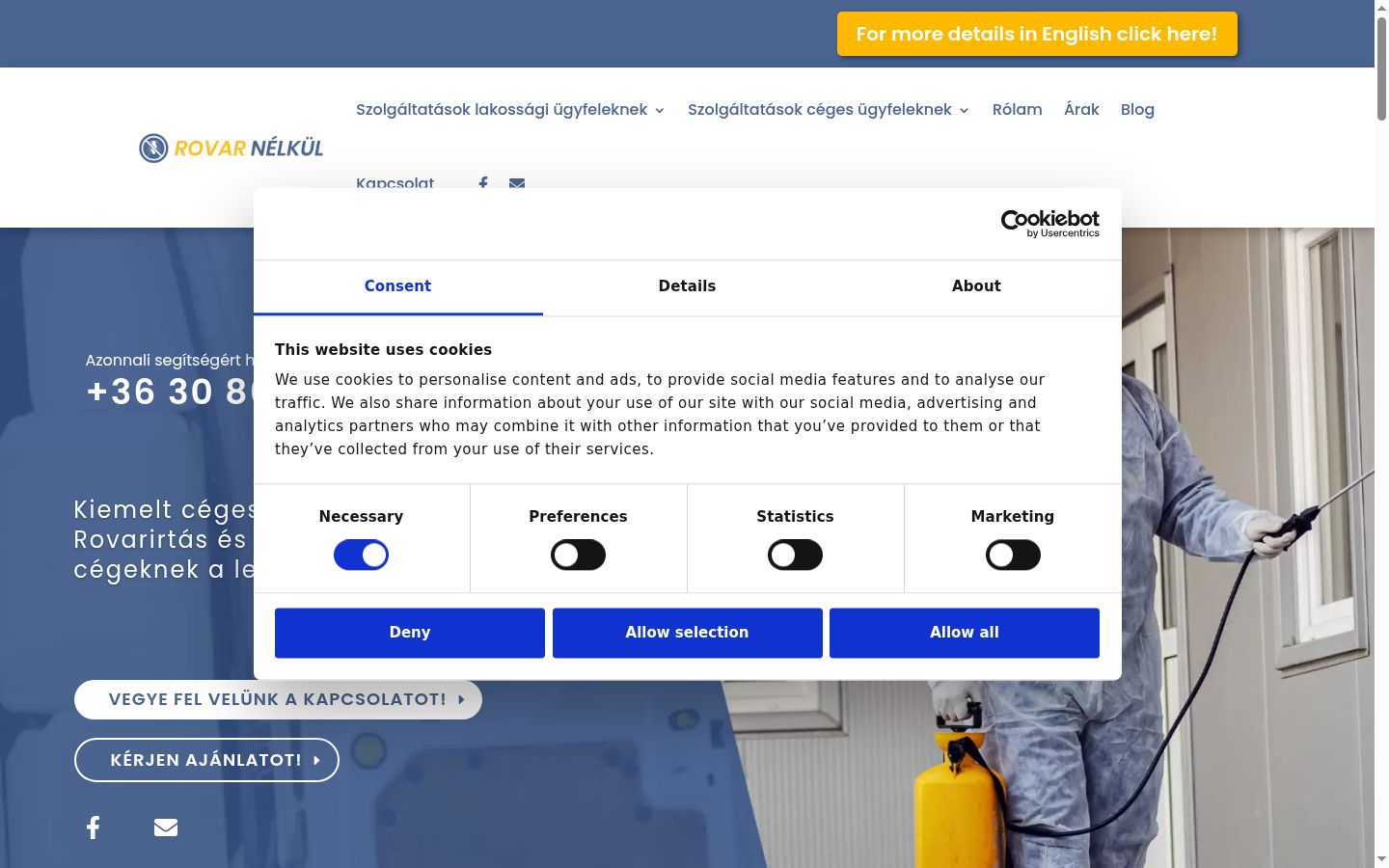Click the page vertical scrollbar thumb
The image size is (1389, 868).
pos(1381,68)
